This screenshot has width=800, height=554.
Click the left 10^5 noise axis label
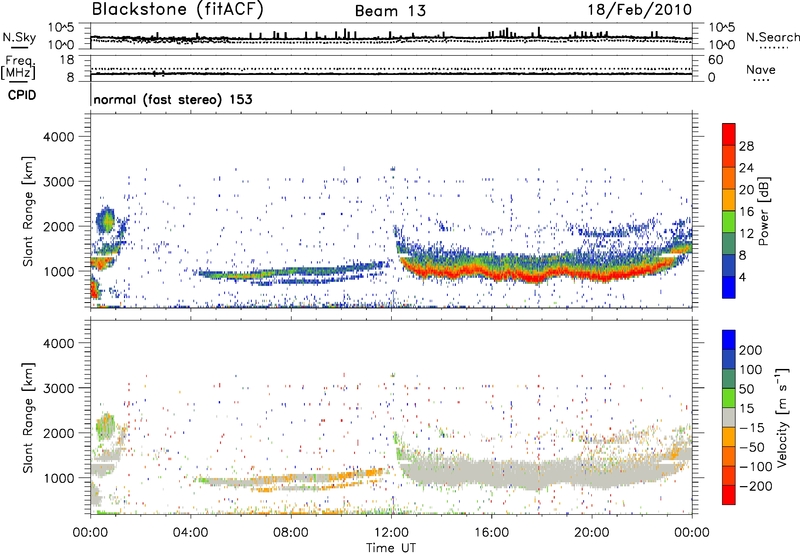pyautogui.click(x=61, y=27)
